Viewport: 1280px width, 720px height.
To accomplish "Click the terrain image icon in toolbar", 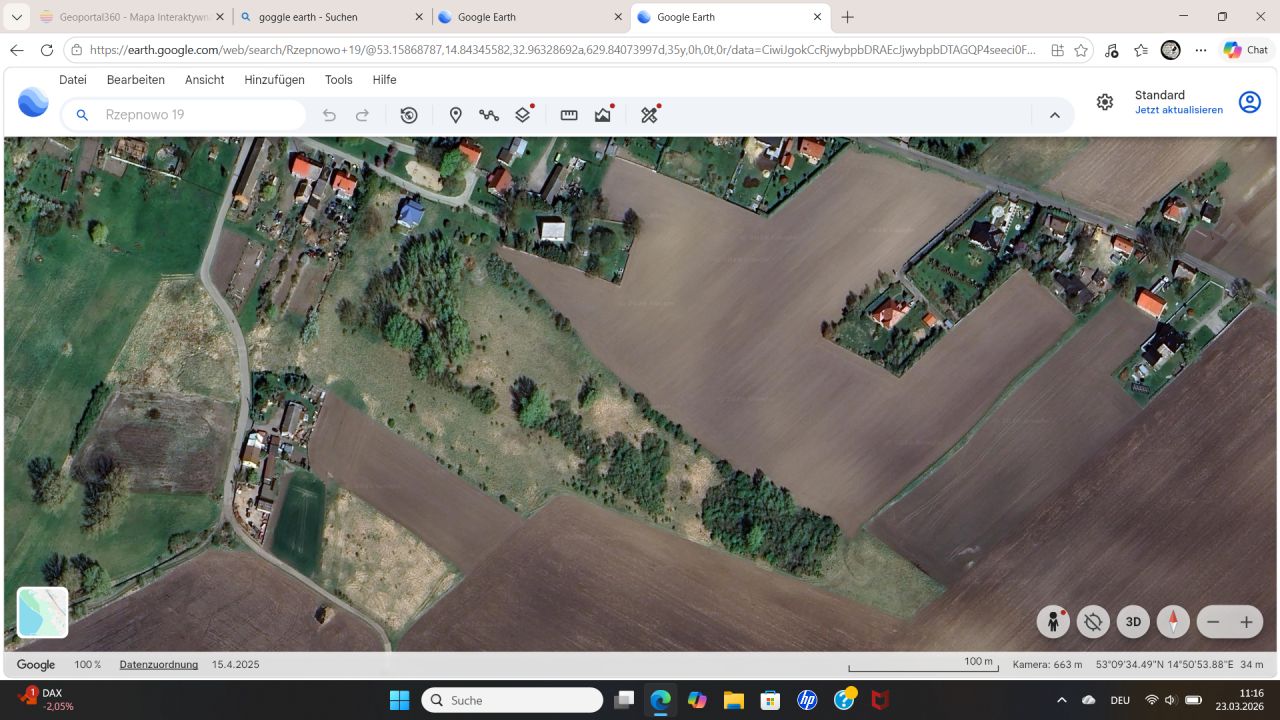I will click(x=602, y=115).
